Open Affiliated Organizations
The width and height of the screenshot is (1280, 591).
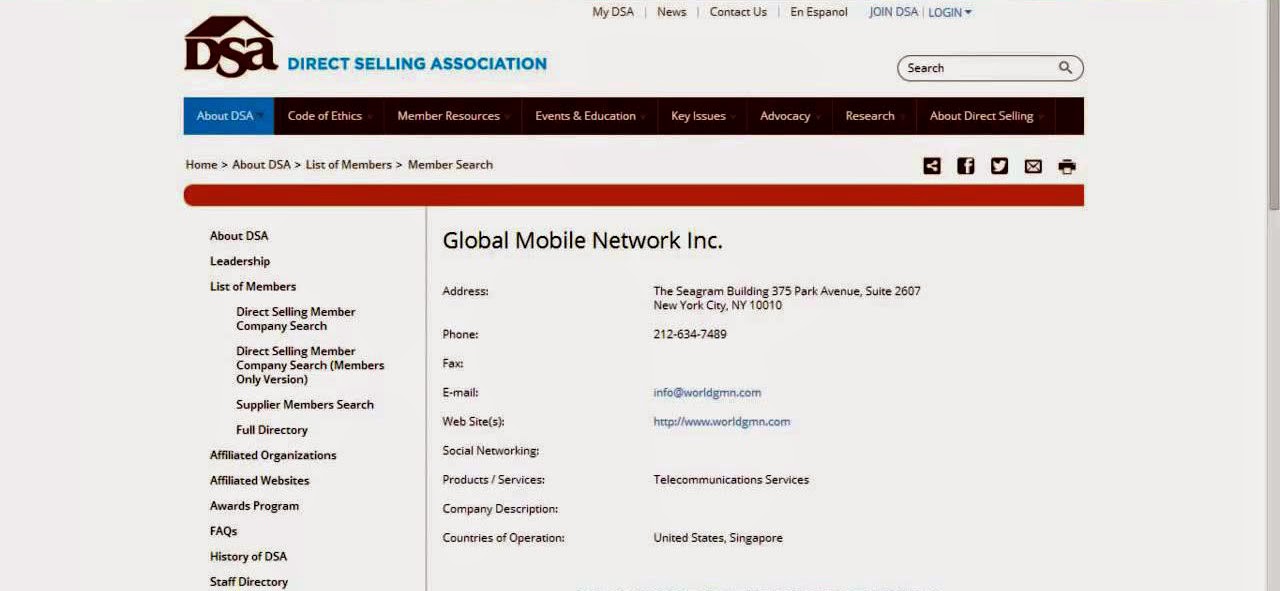[x=273, y=455]
